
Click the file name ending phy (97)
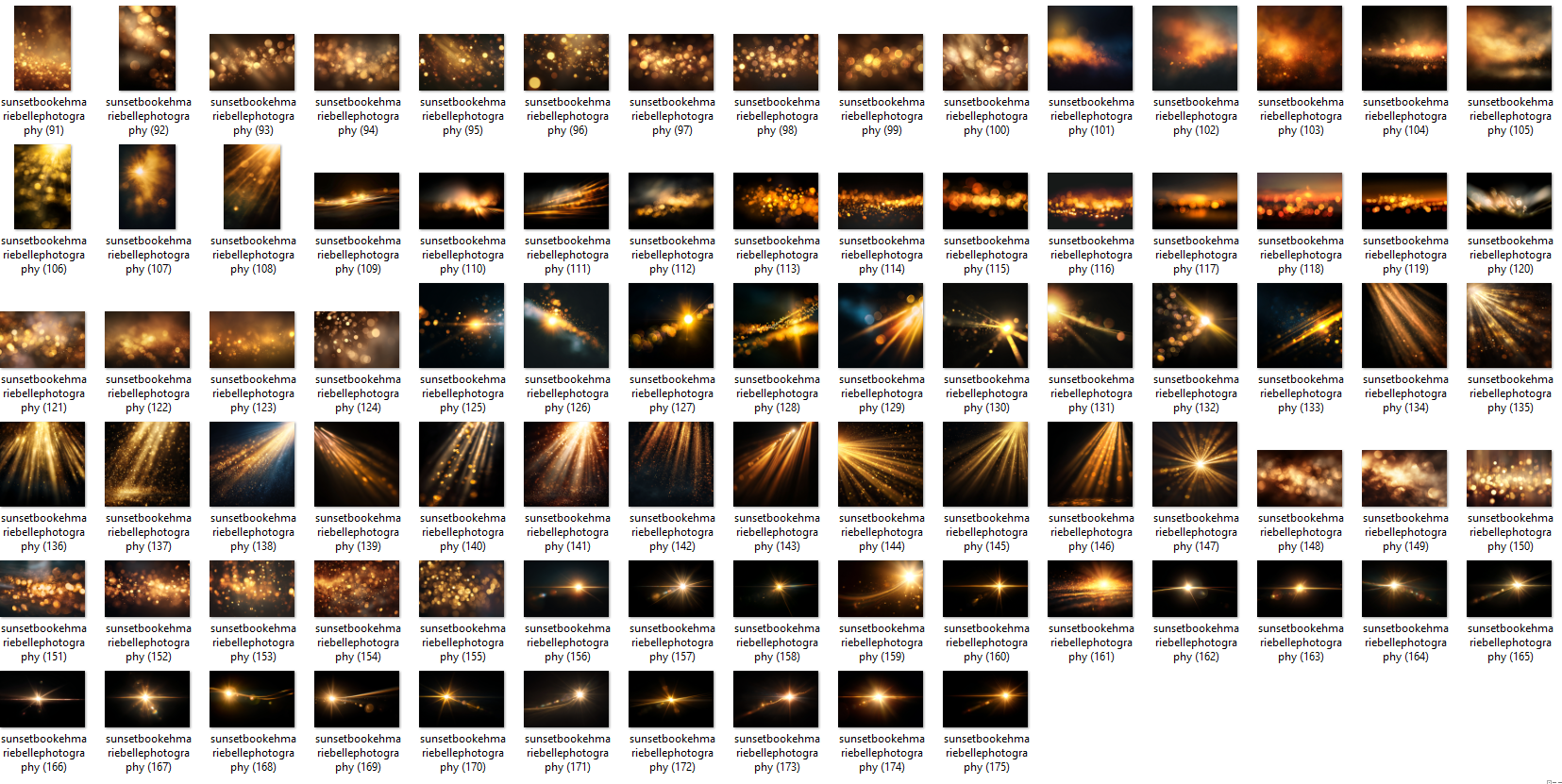click(x=672, y=116)
